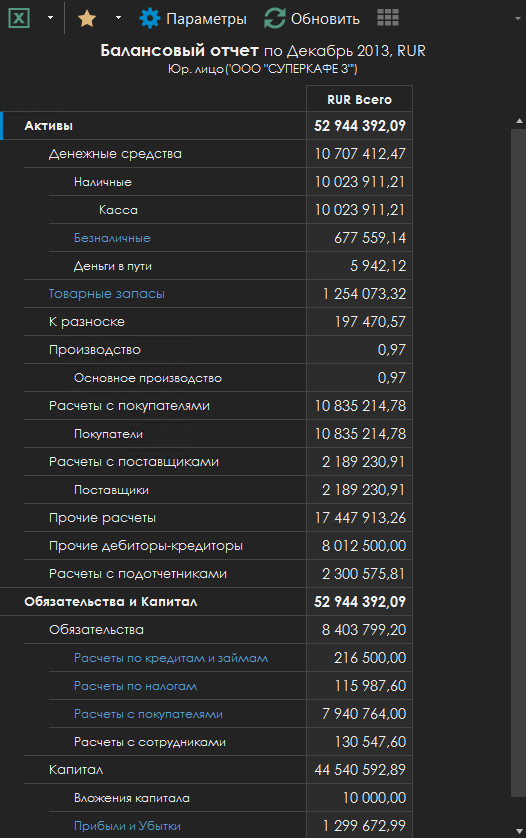Open the toolbar overflow arrow at right edge
This screenshot has width=526, height=838.
[517, 19]
